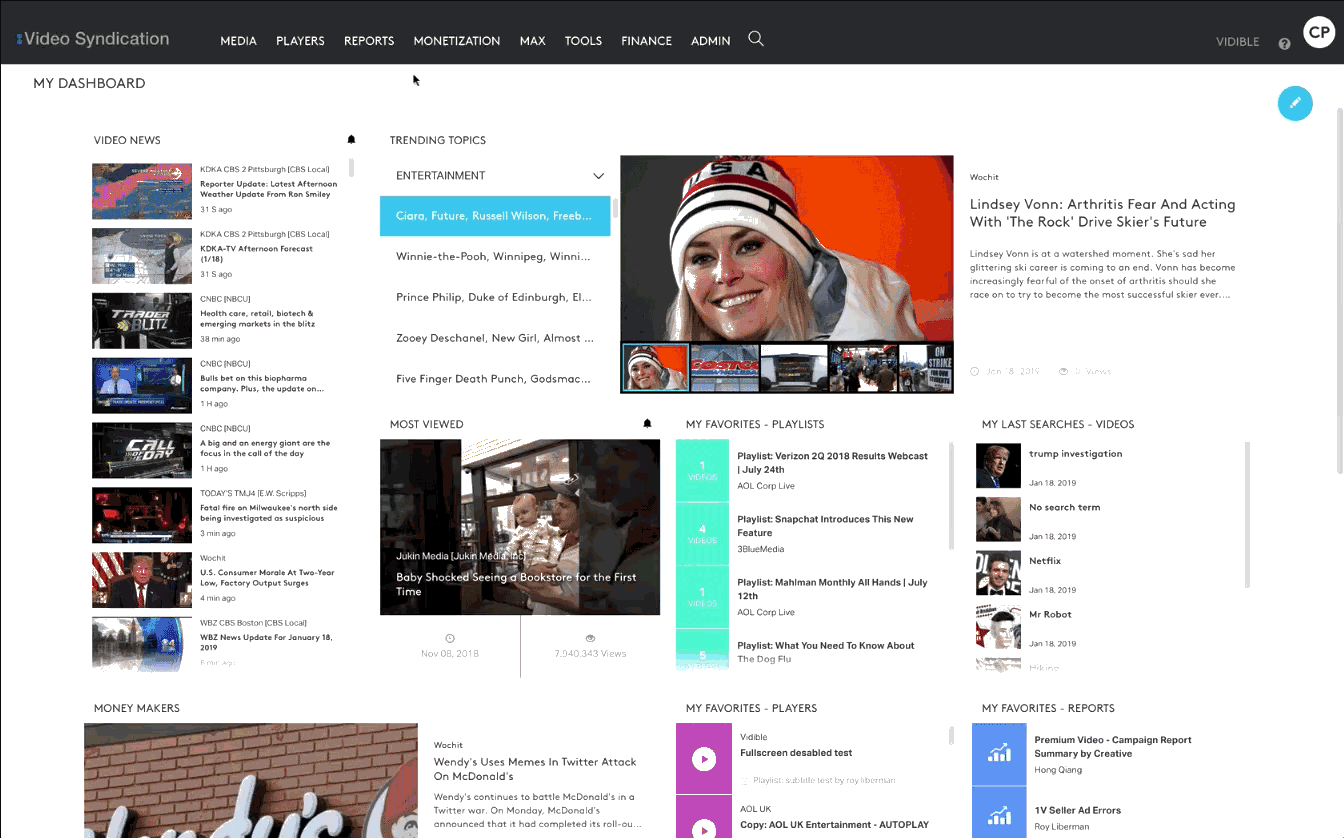Image resolution: width=1344 pixels, height=838 pixels.
Task: Open the MEDIA menu
Action: tap(239, 41)
